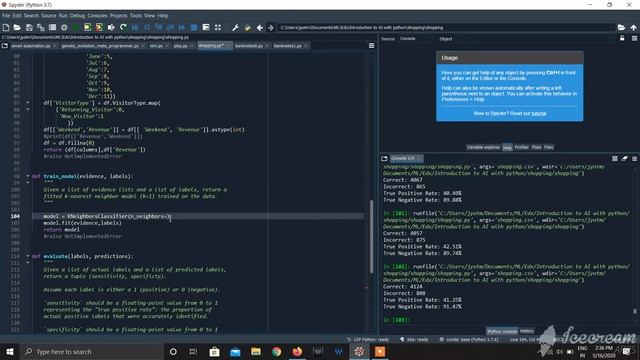Screen dimensions: 640x360
Task: Interrupt the kernel in the console pane
Action: [615, 158]
